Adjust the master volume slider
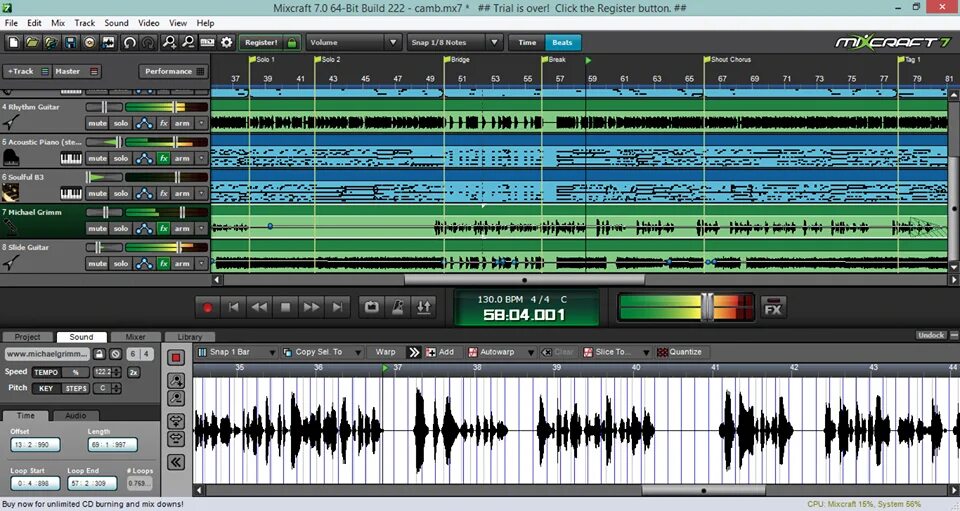 (707, 307)
